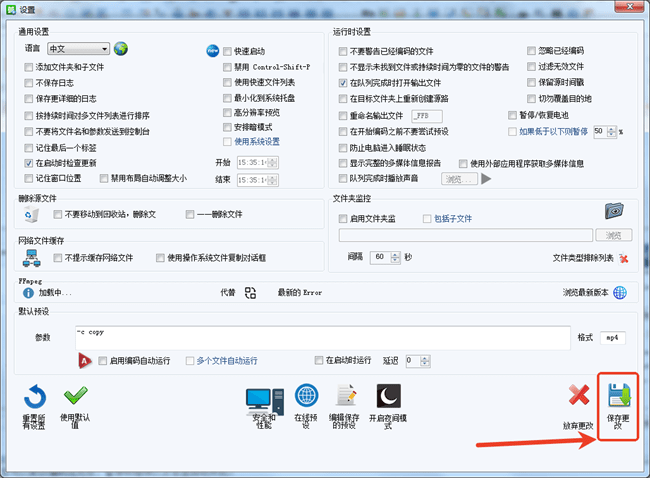650x478 pixels.
Task: Tick the 防止电脑进入睡眠状态 checkbox
Action: tap(343, 147)
